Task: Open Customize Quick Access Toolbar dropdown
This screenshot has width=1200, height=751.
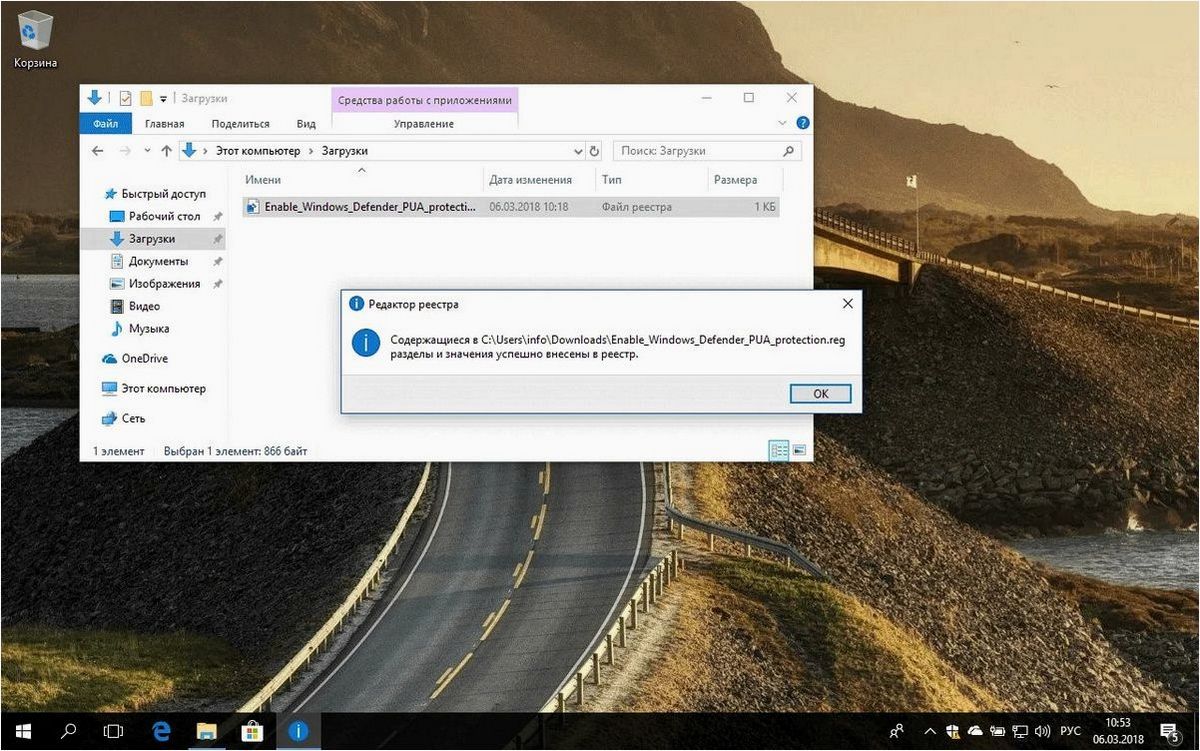Action: click(x=163, y=98)
